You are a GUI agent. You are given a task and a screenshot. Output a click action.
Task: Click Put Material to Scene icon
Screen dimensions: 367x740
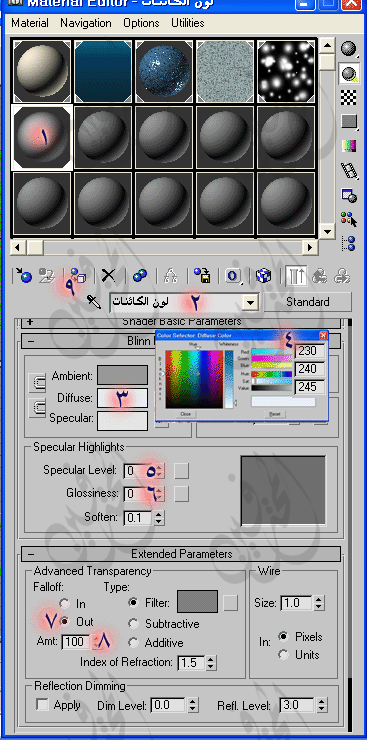47,276
